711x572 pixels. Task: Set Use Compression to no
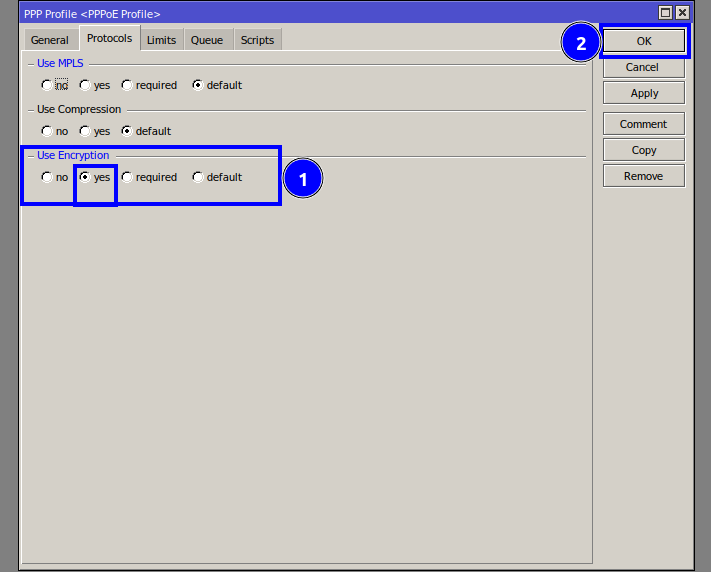click(x=46, y=132)
